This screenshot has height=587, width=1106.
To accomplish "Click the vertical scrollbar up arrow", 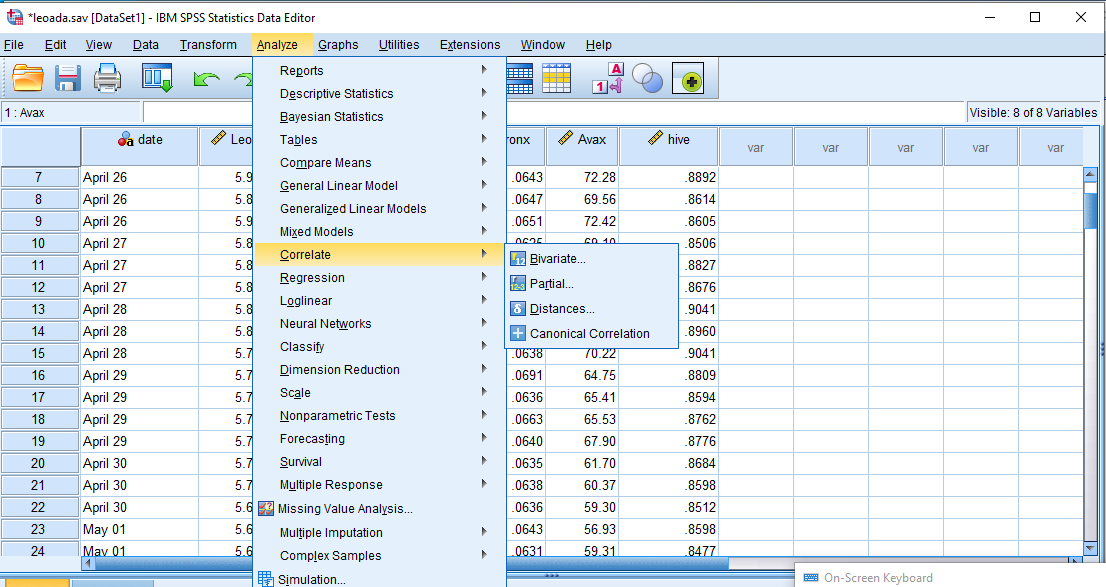I will [1090, 174].
